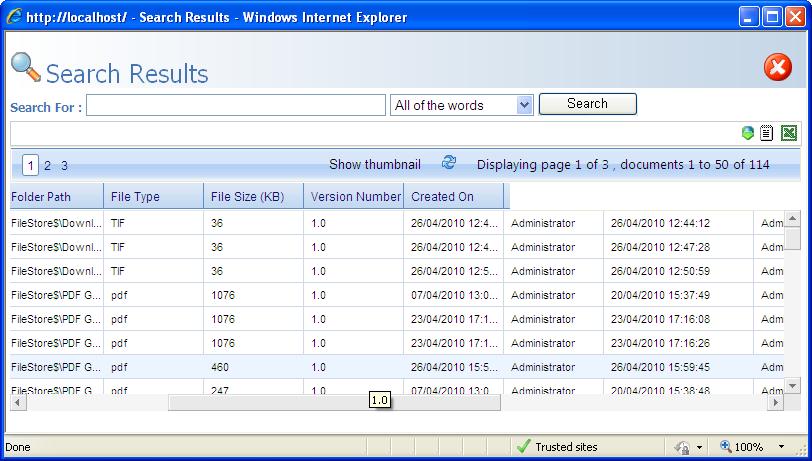This screenshot has width=812, height=461.
Task: Click Administrator in the 12:44:12 row
Action: click(x=543, y=223)
